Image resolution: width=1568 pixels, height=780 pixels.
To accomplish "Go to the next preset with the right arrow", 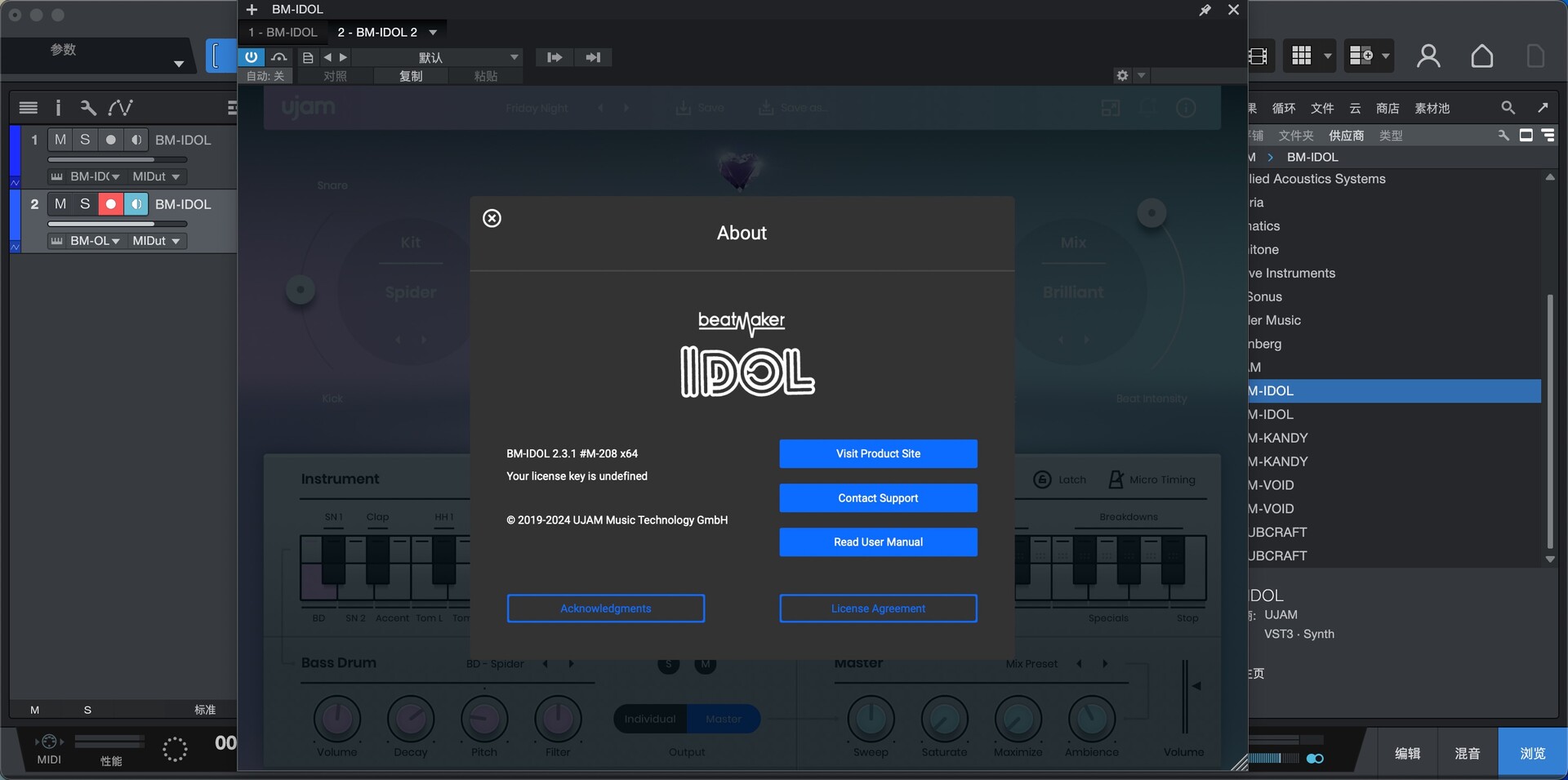I will point(344,57).
